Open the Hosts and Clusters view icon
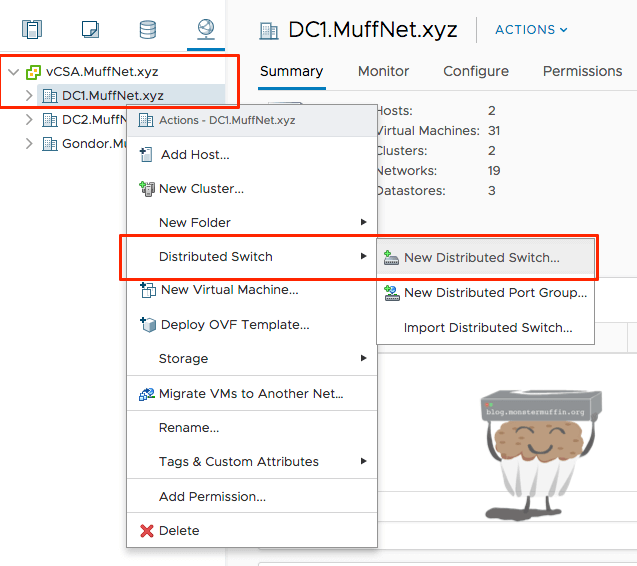Viewport: 637px width, 566px height. (33, 29)
